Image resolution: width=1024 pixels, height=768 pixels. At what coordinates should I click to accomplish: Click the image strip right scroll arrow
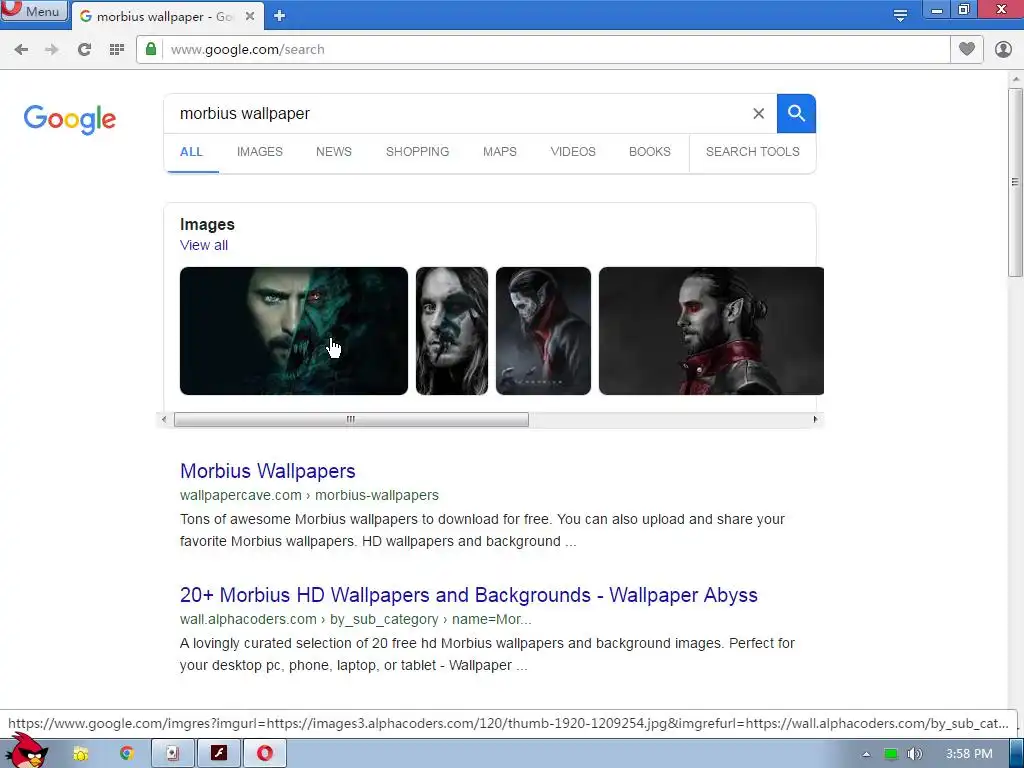tap(815, 419)
